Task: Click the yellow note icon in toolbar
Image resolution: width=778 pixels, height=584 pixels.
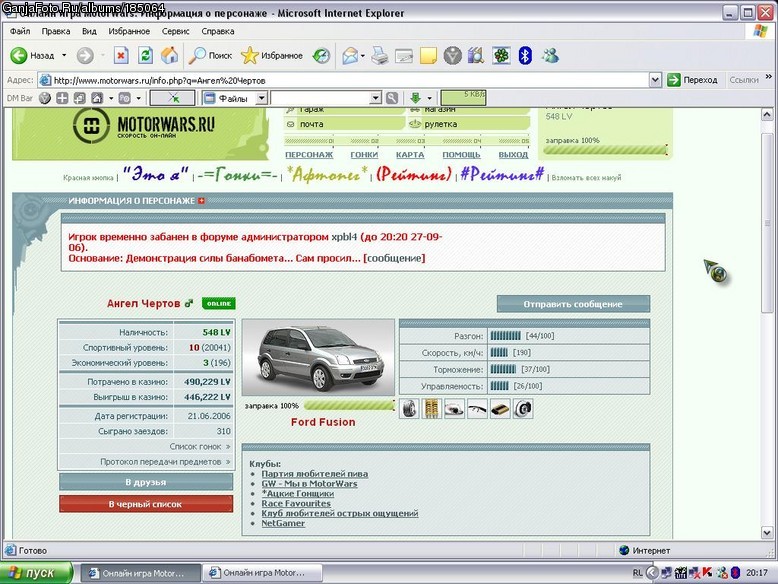Action: coord(428,56)
